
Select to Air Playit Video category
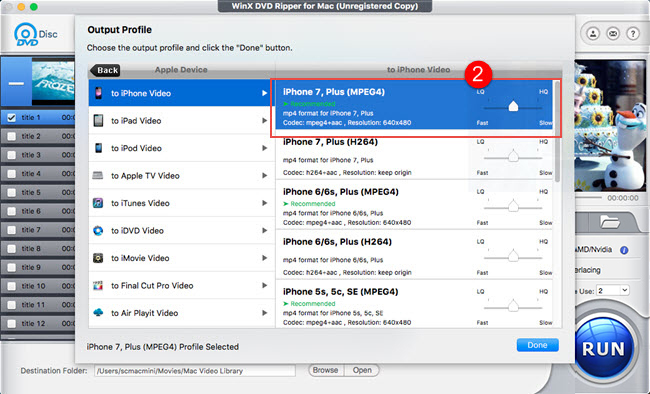(182, 313)
